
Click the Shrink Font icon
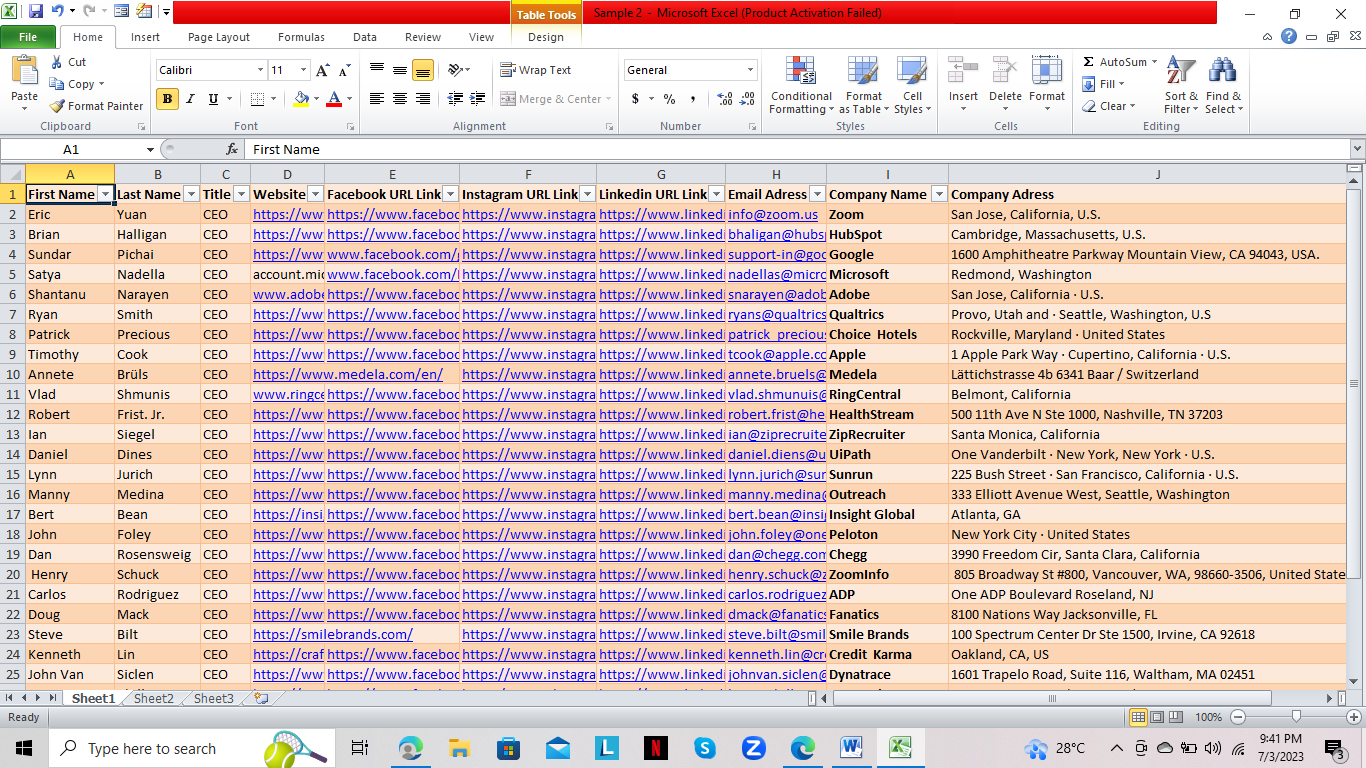tap(344, 70)
